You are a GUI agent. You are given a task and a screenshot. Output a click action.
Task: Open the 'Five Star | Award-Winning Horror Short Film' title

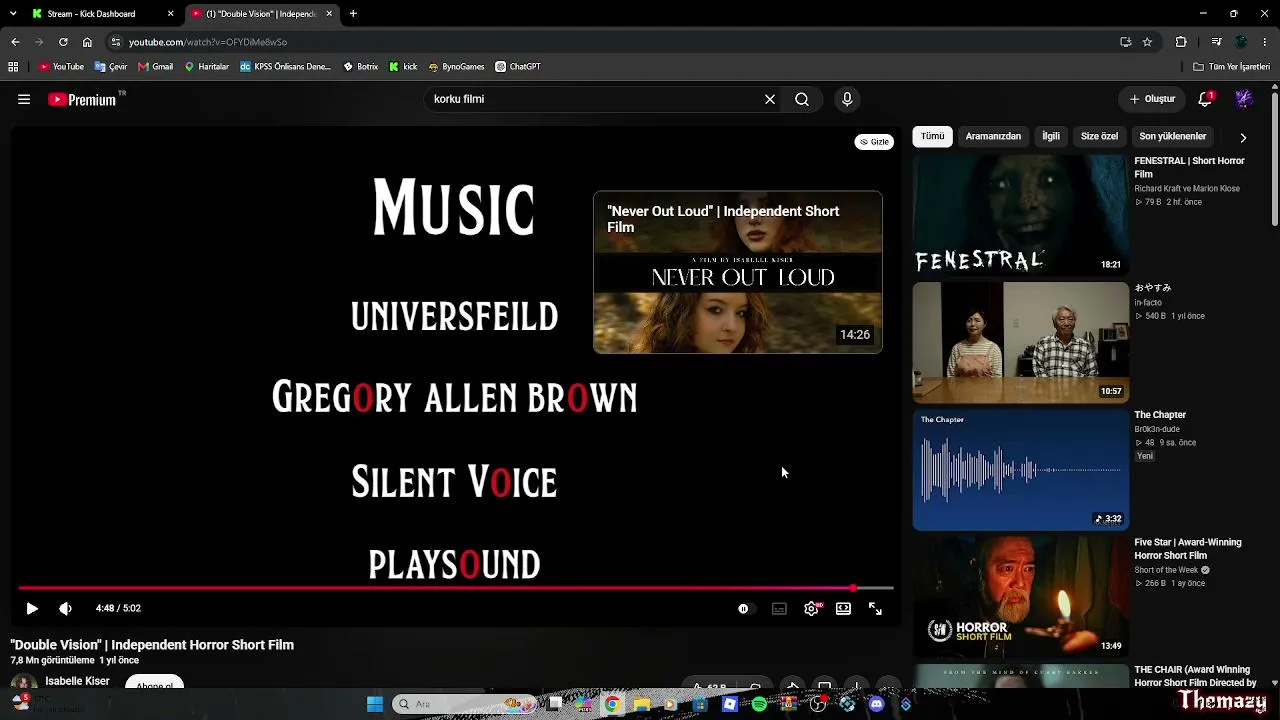click(1188, 549)
